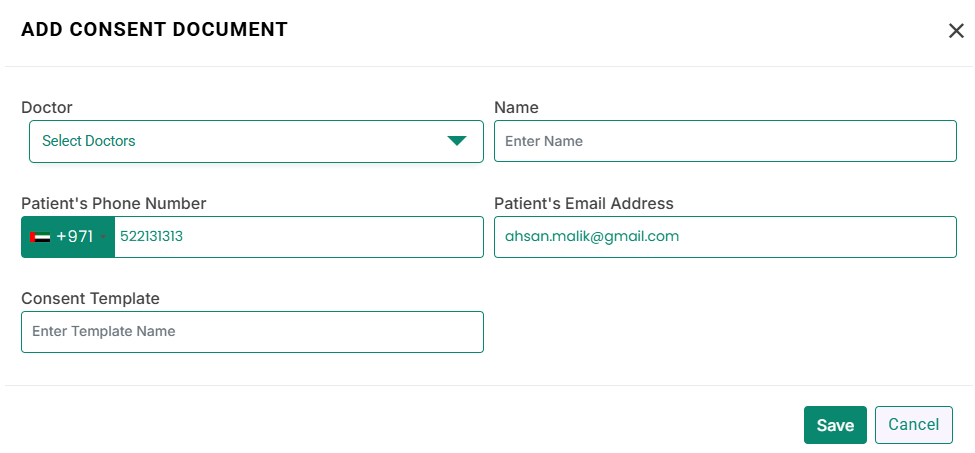
Task: Click the UAE flag icon
Action: tap(40, 237)
